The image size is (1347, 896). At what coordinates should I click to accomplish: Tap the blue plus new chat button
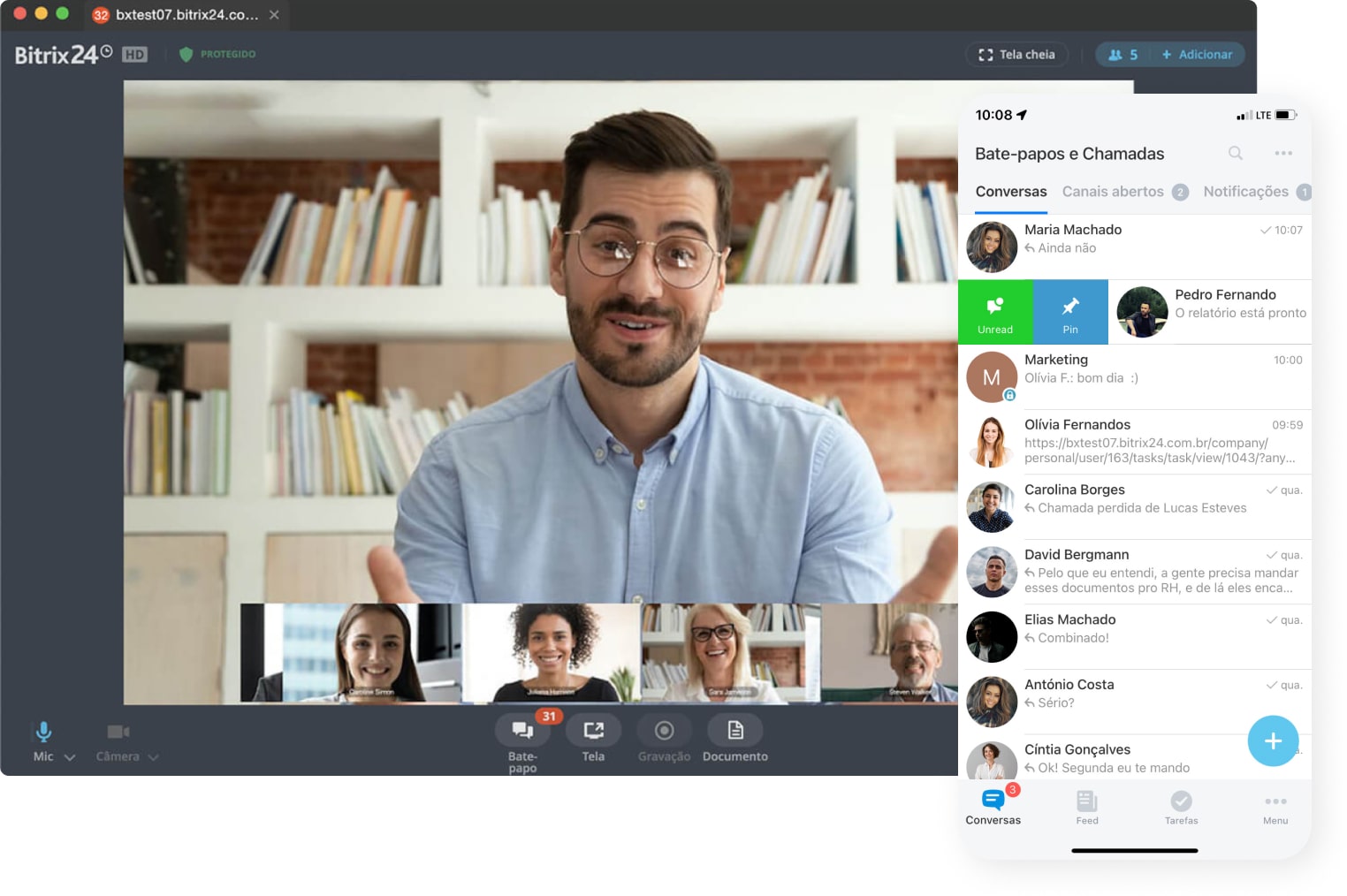click(x=1273, y=740)
